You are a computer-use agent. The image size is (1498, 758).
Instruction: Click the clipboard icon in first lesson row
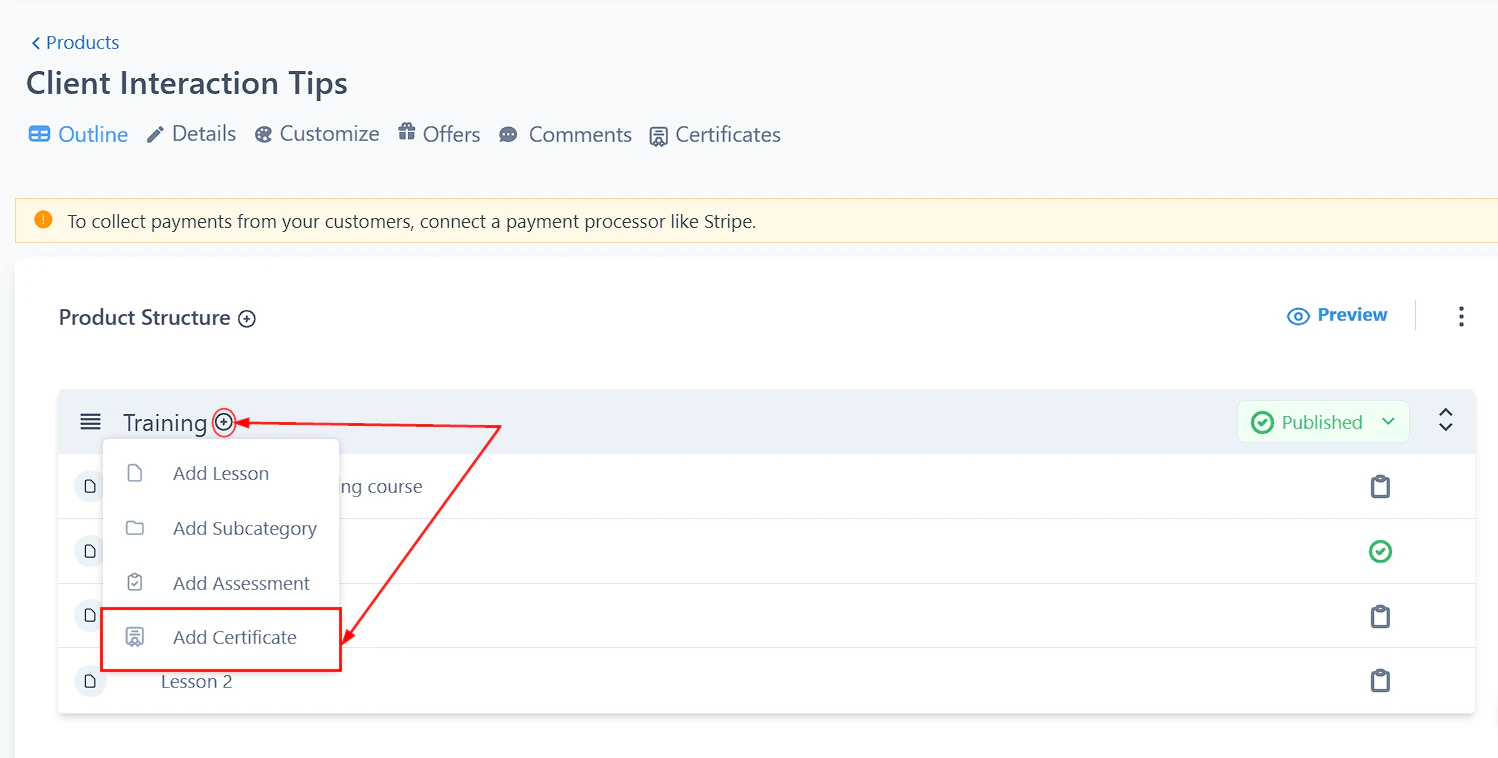click(x=1380, y=487)
